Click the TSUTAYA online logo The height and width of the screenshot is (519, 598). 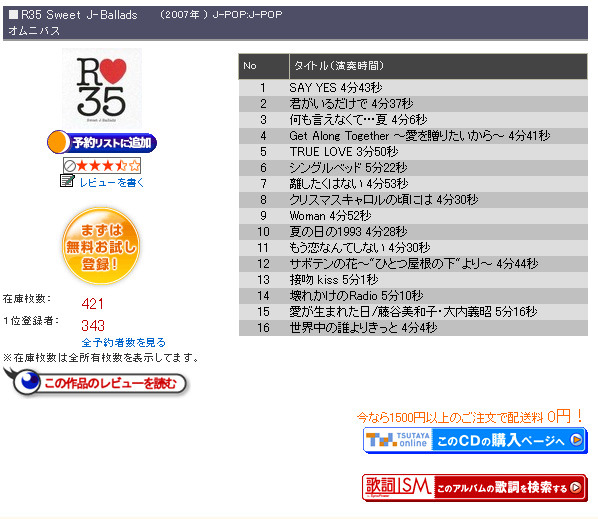398,440
